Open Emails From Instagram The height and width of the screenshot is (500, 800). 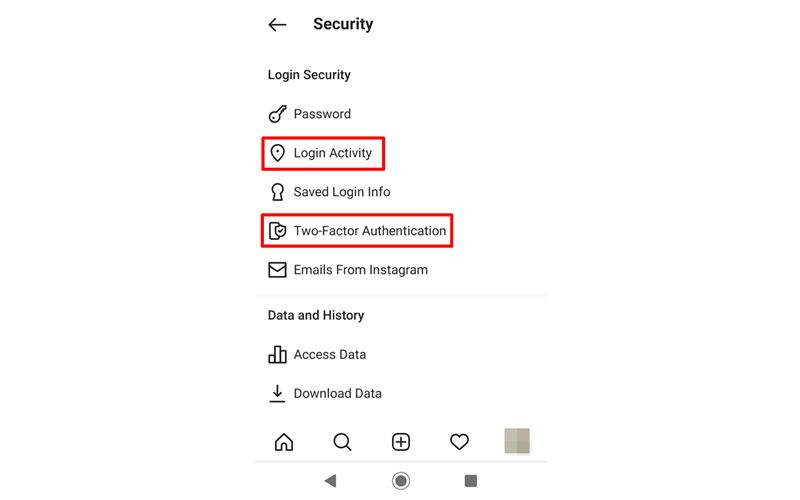coord(361,270)
